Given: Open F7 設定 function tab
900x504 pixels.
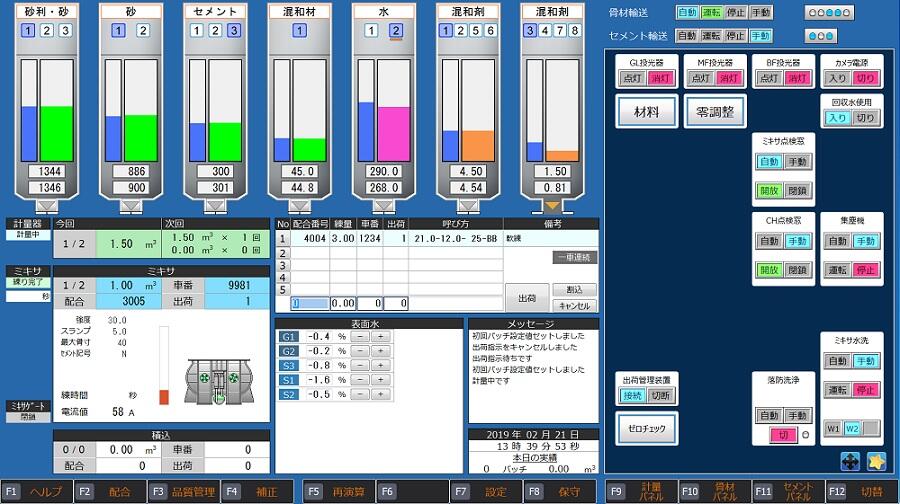Looking at the screenshot, I should pyautogui.click(x=484, y=492).
